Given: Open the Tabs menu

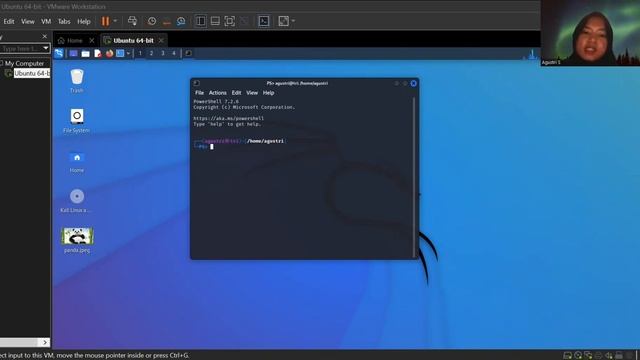Looking at the screenshot, I should pyautogui.click(x=64, y=21).
